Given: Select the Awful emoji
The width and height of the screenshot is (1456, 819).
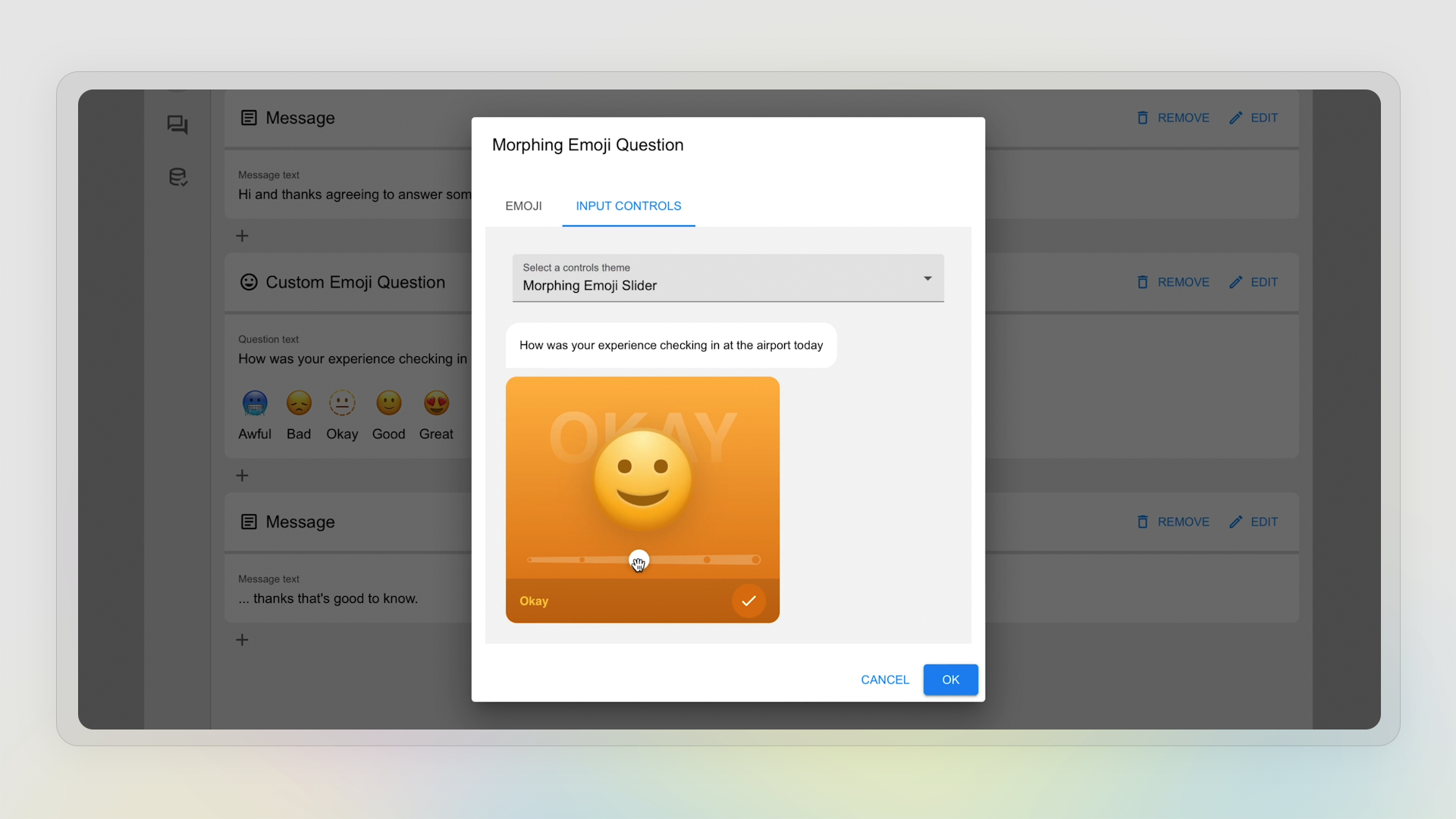Looking at the screenshot, I should coord(255,403).
